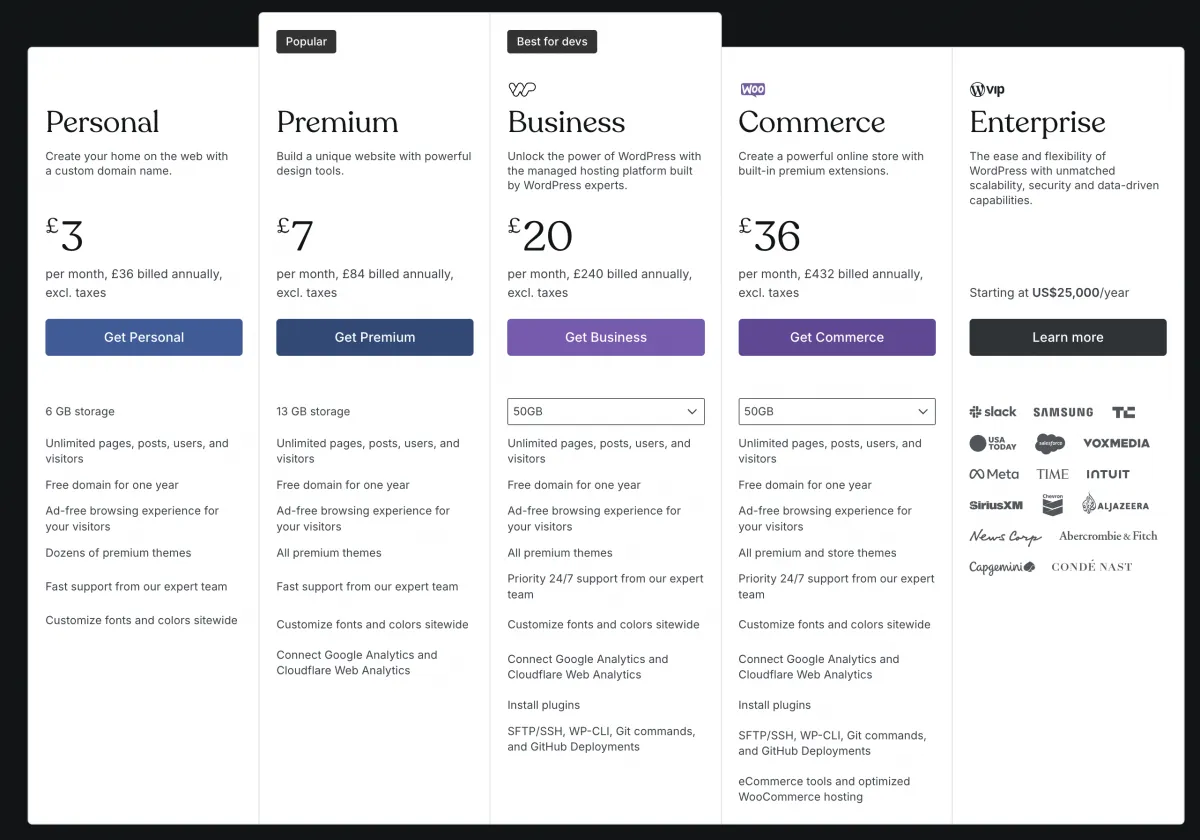
Task: Click Get Commerce
Action: pos(836,337)
